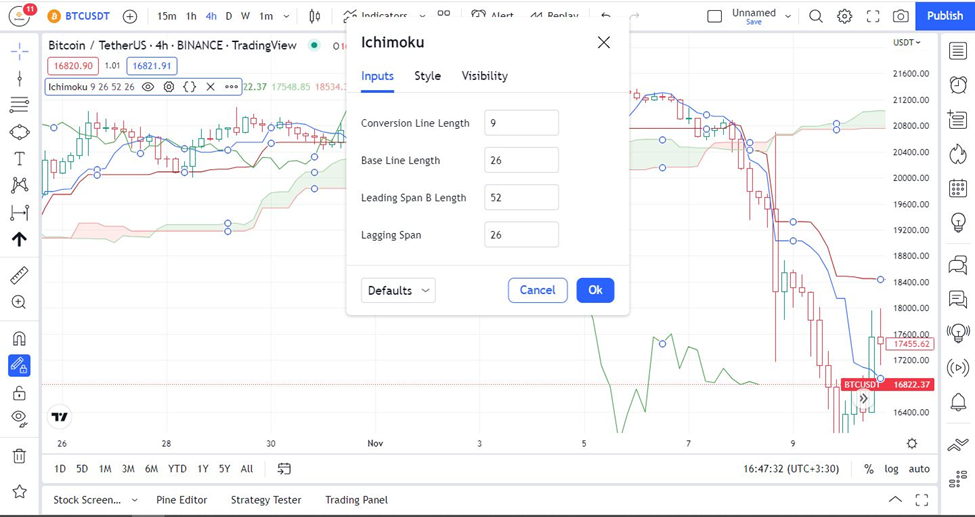Edit the Conversion Line Length field
Viewport: 975px width, 517px height.
pos(521,123)
